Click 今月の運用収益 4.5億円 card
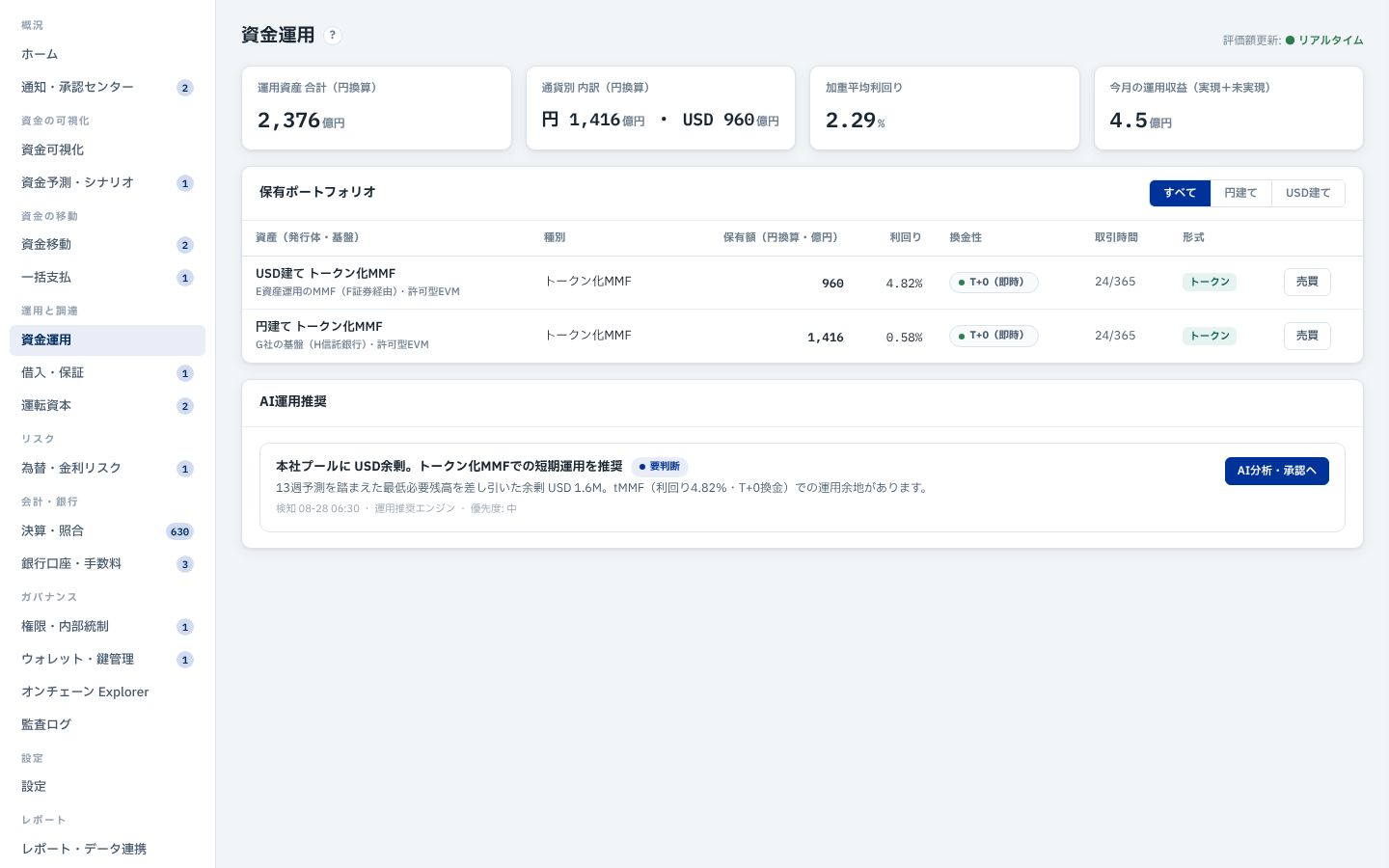The image size is (1389, 868). tap(1229, 108)
